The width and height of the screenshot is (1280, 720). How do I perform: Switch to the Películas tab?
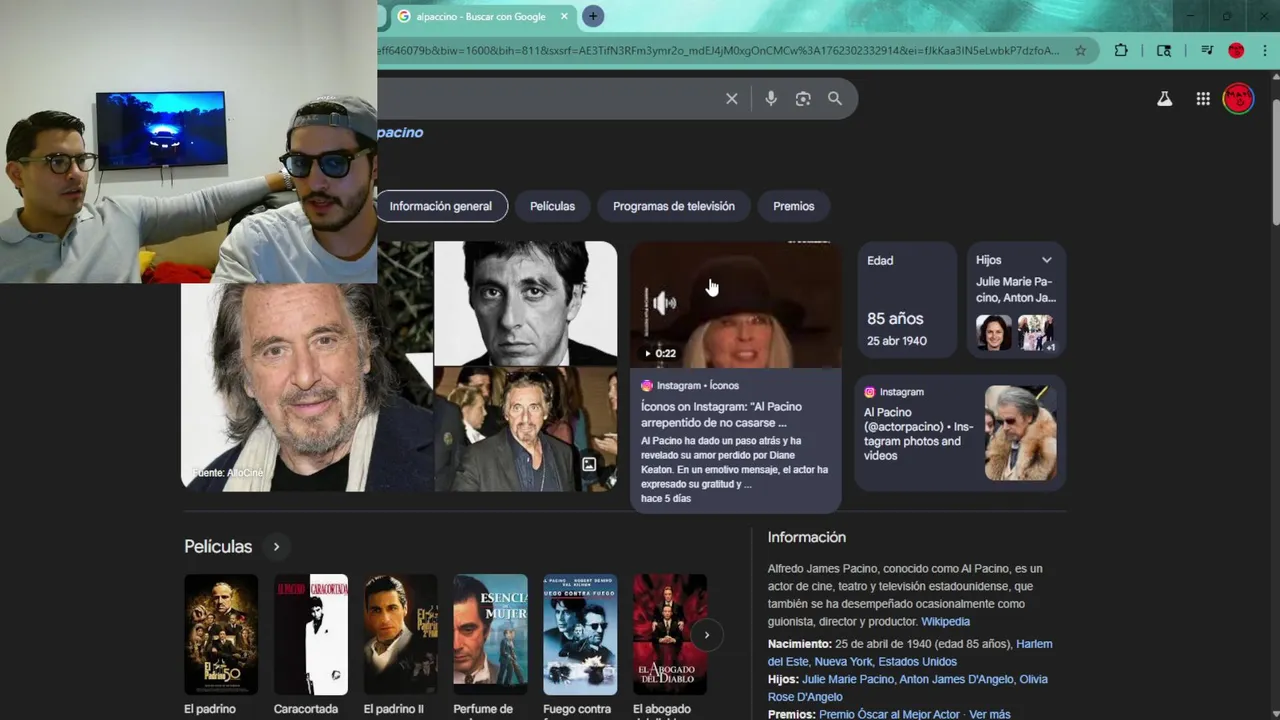tap(552, 206)
